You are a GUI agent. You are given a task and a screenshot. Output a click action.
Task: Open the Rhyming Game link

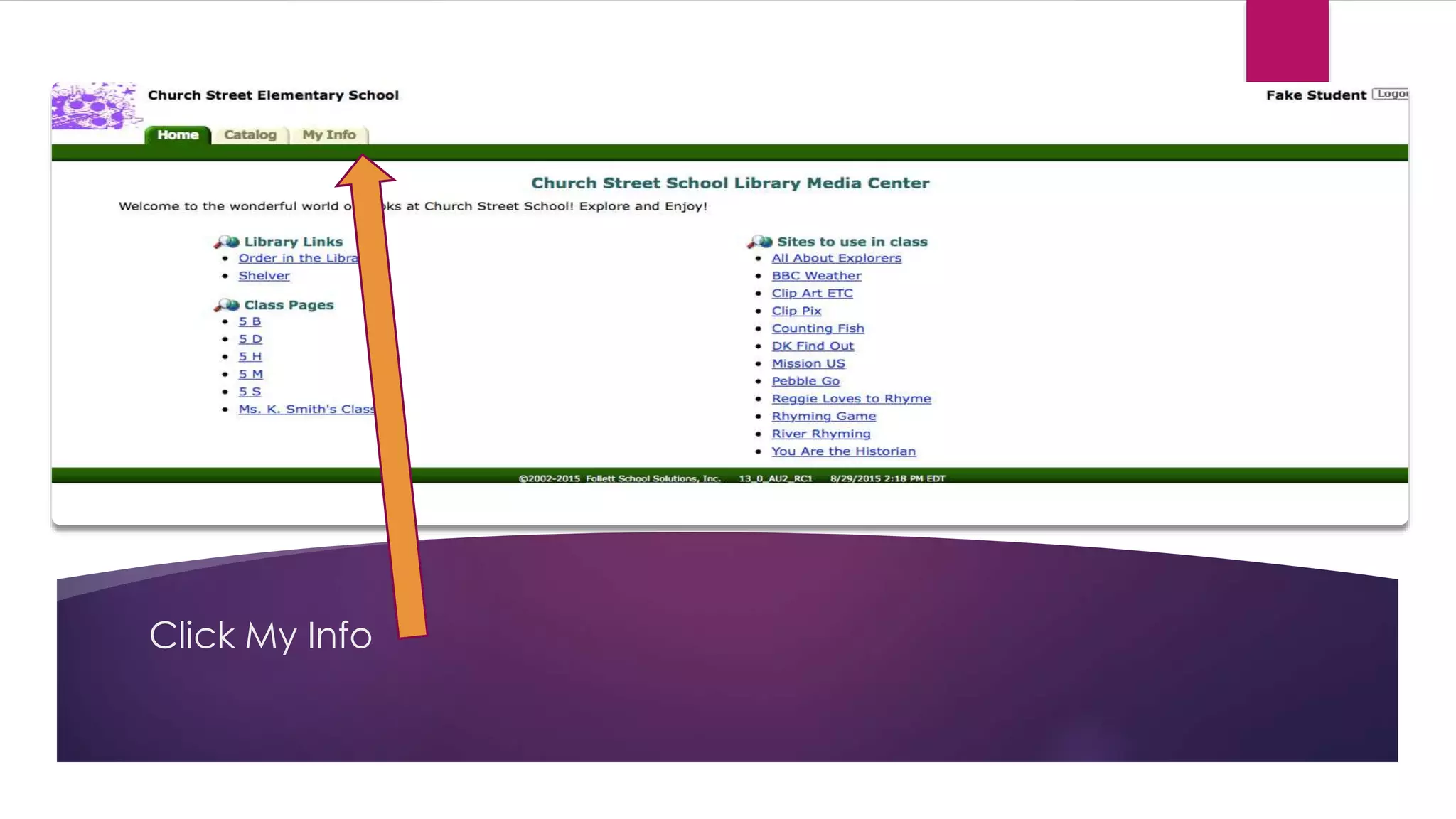click(x=824, y=417)
